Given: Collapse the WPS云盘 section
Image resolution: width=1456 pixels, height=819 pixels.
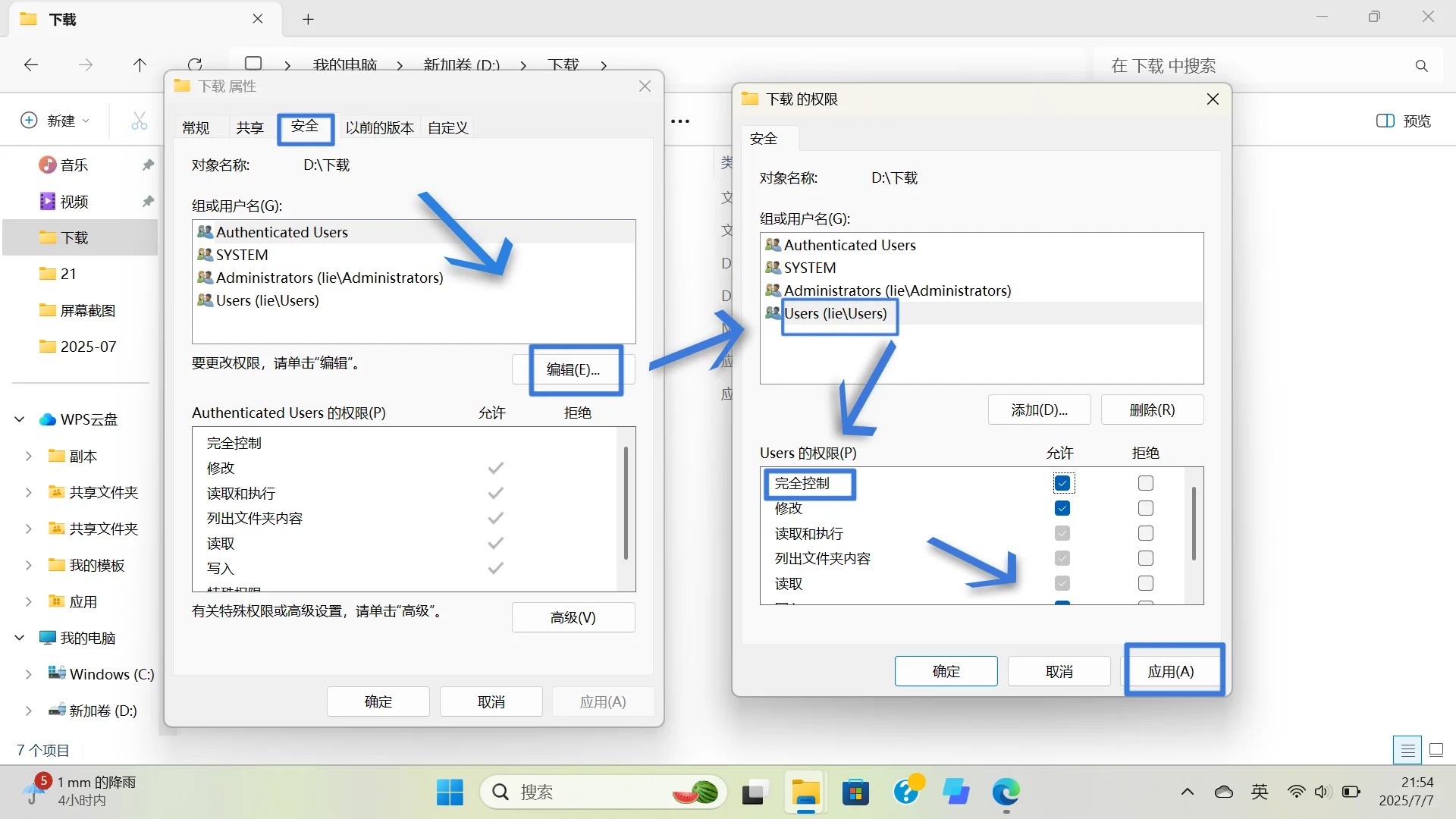Looking at the screenshot, I should click(18, 419).
